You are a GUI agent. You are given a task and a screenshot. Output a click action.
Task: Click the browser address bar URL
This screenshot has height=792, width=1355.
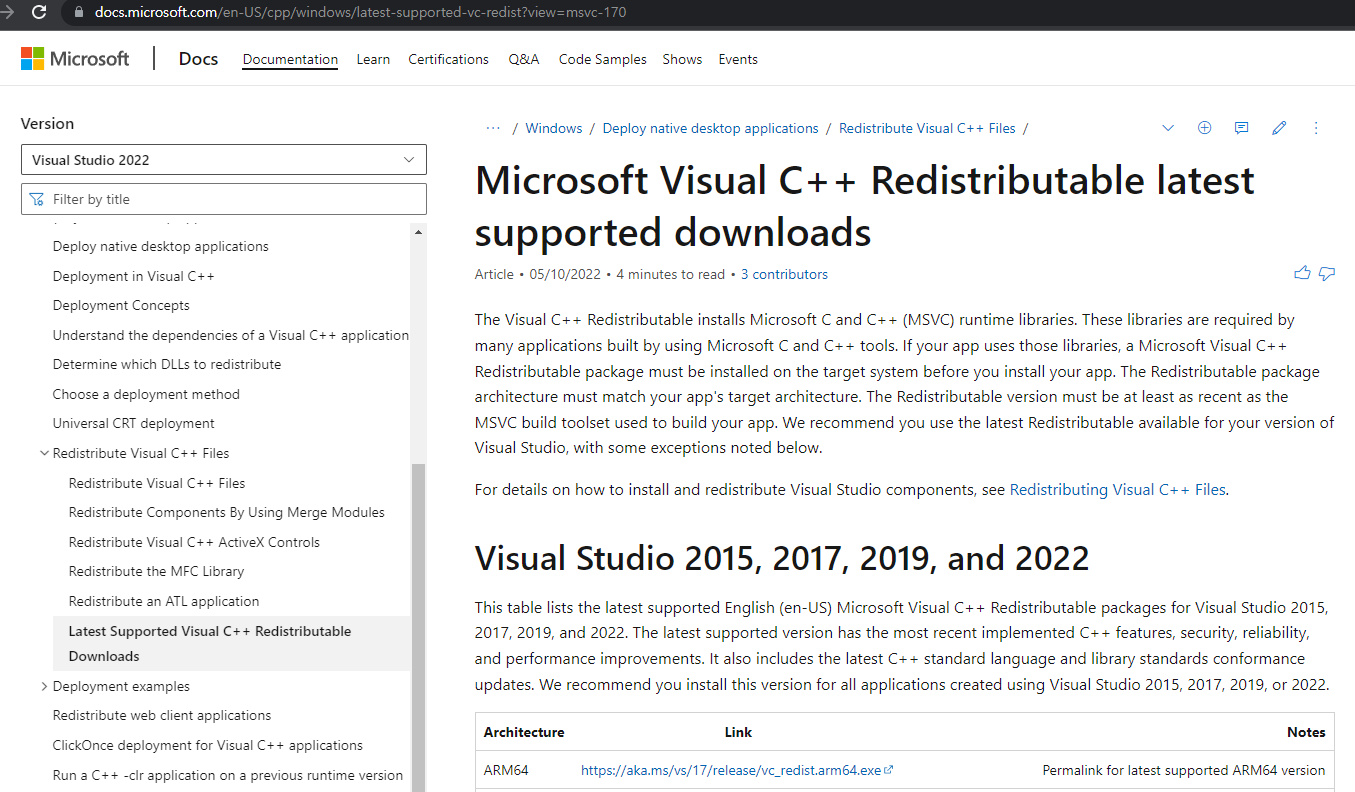coord(361,13)
